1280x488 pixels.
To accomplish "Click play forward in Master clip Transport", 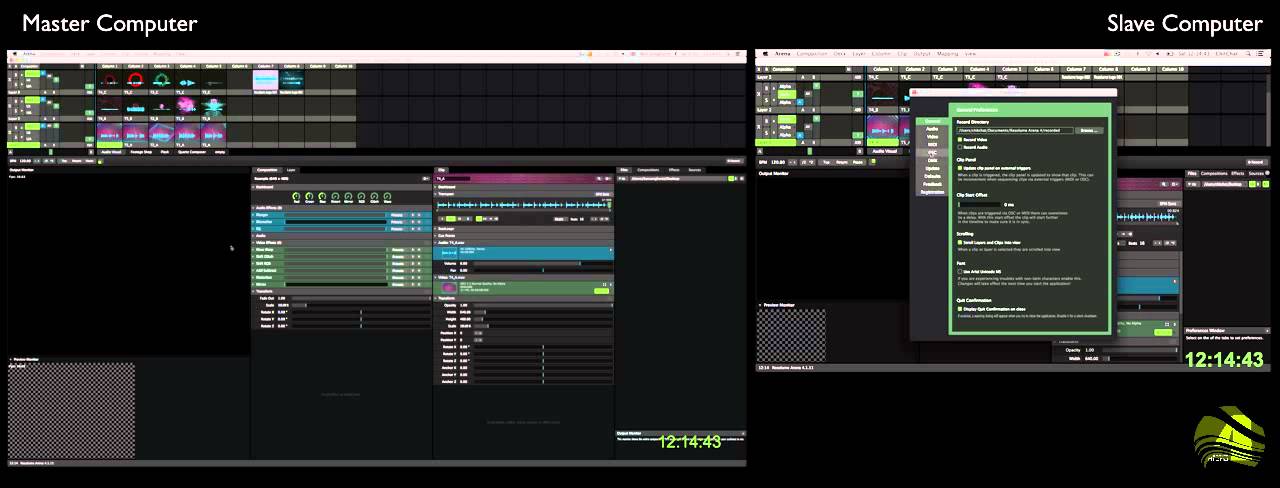I will 451,218.
